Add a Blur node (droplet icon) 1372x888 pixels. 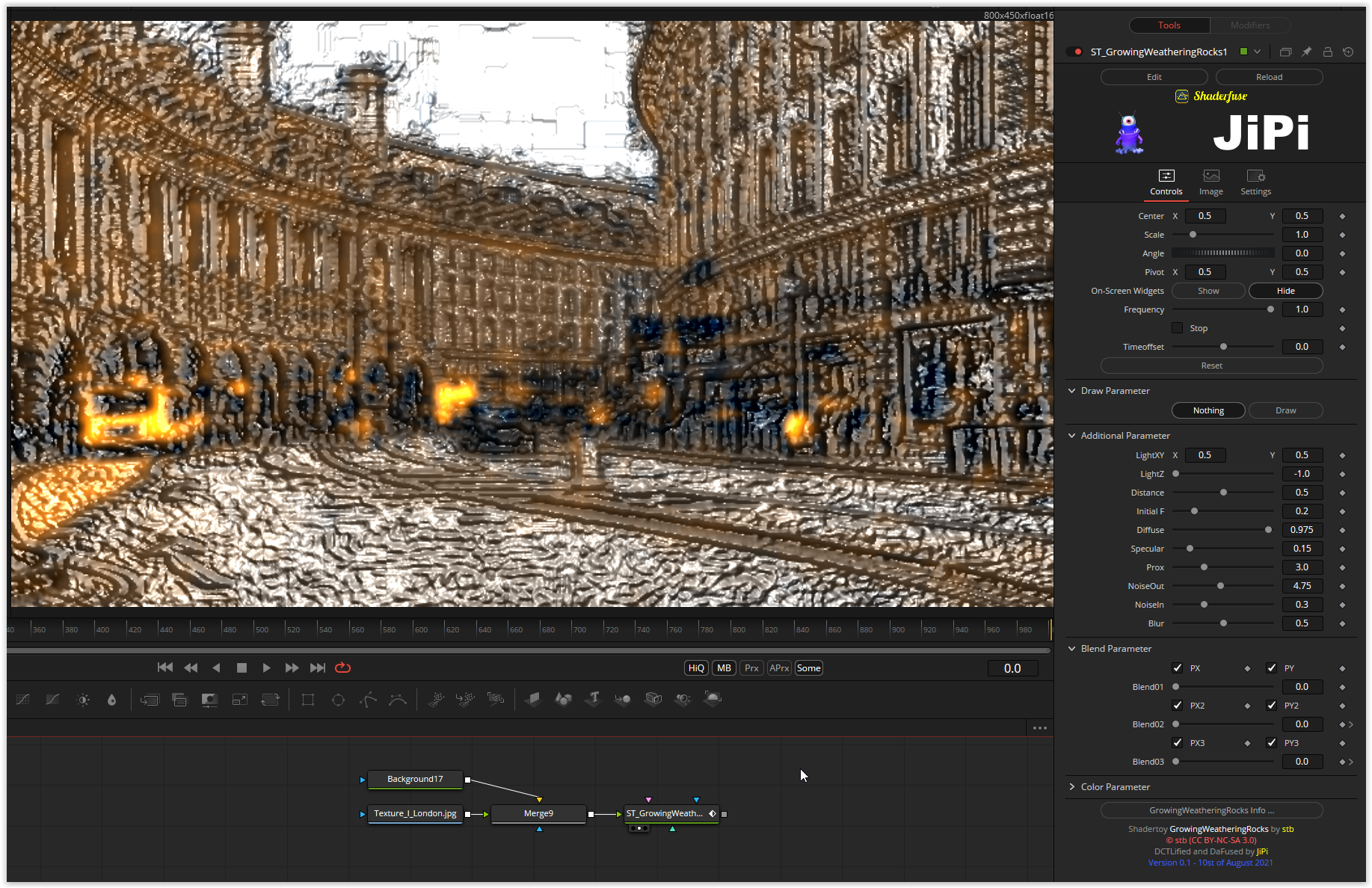111,700
